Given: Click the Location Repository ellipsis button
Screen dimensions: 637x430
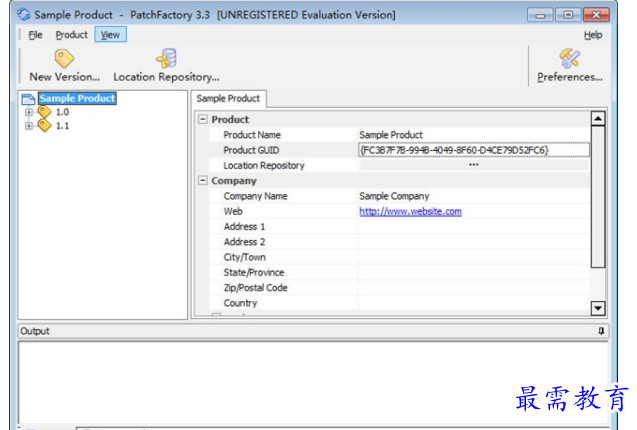Looking at the screenshot, I should (x=473, y=165).
